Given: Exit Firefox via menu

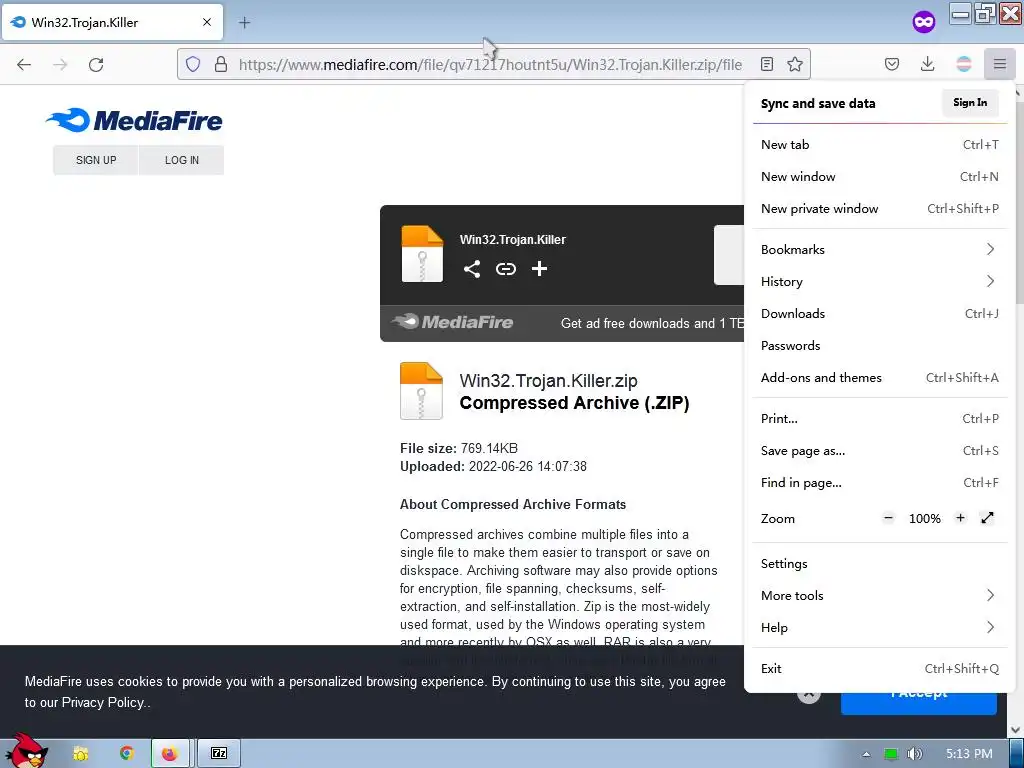Looking at the screenshot, I should point(880,669).
